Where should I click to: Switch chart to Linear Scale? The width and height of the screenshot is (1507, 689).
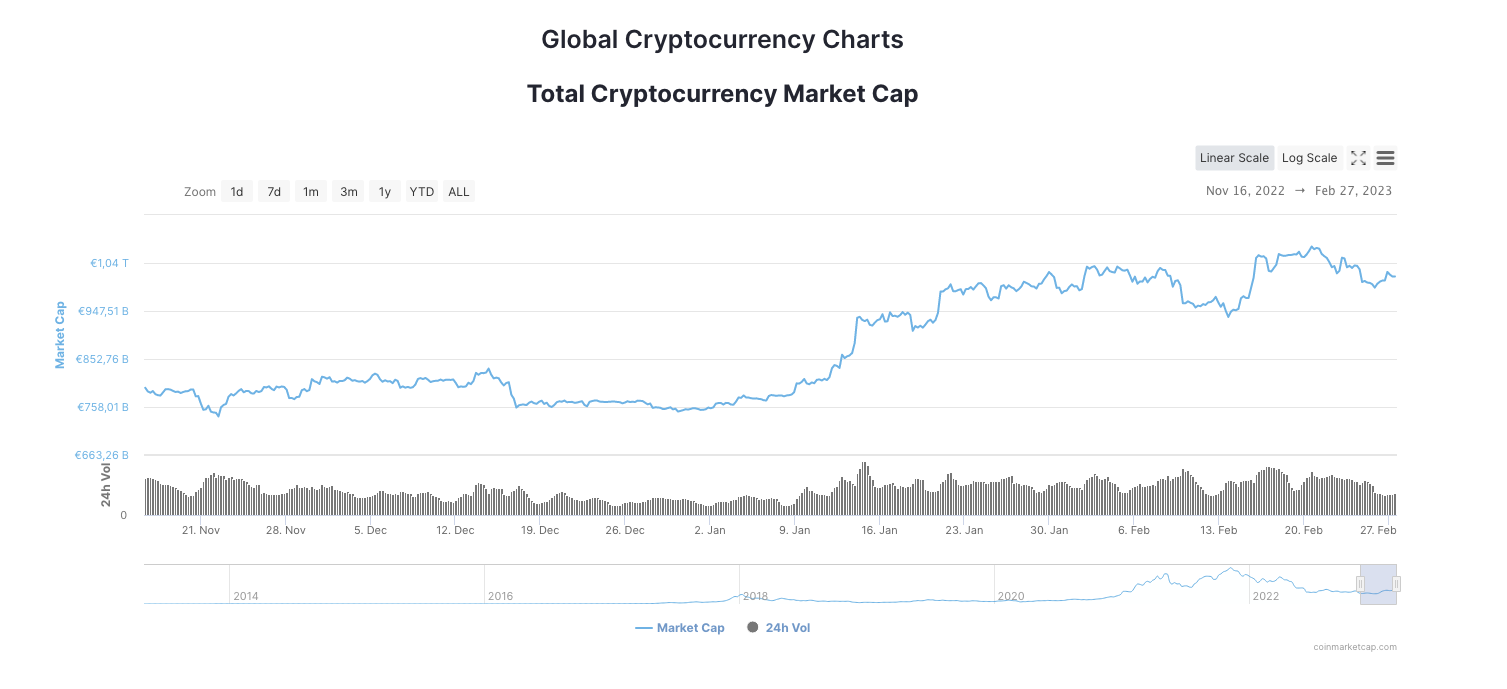coord(1234,158)
